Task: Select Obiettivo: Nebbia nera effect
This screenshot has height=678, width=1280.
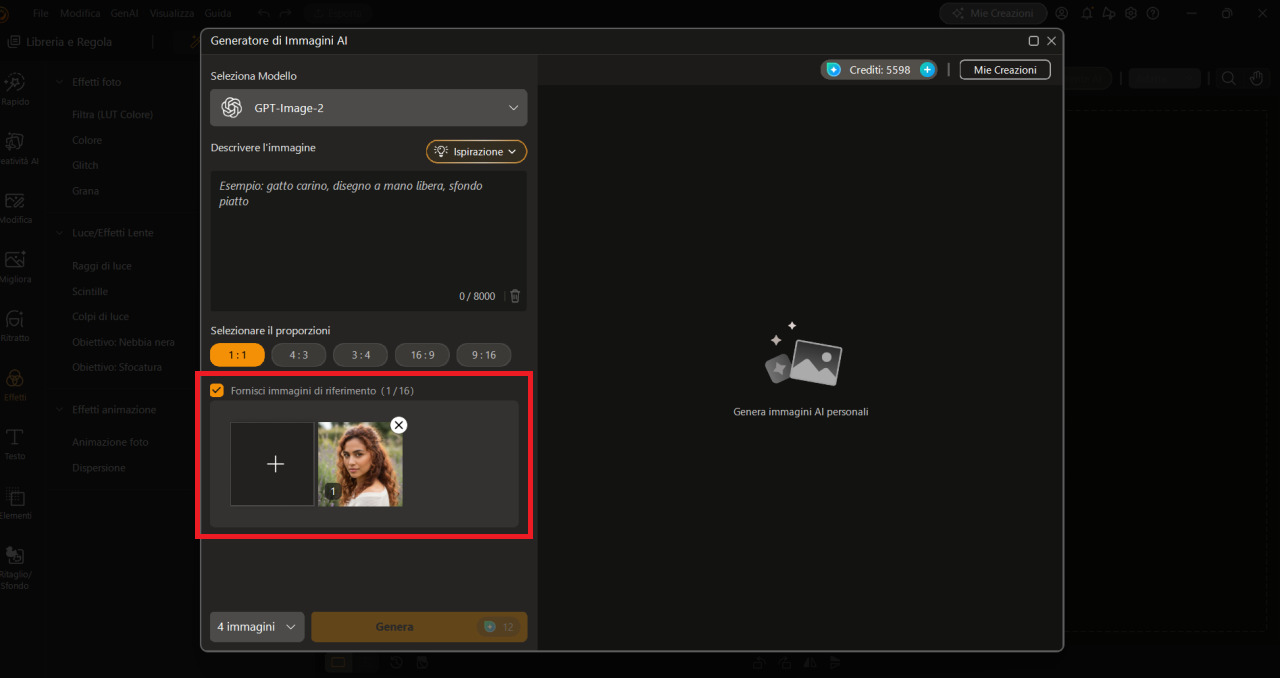Action: click(123, 342)
